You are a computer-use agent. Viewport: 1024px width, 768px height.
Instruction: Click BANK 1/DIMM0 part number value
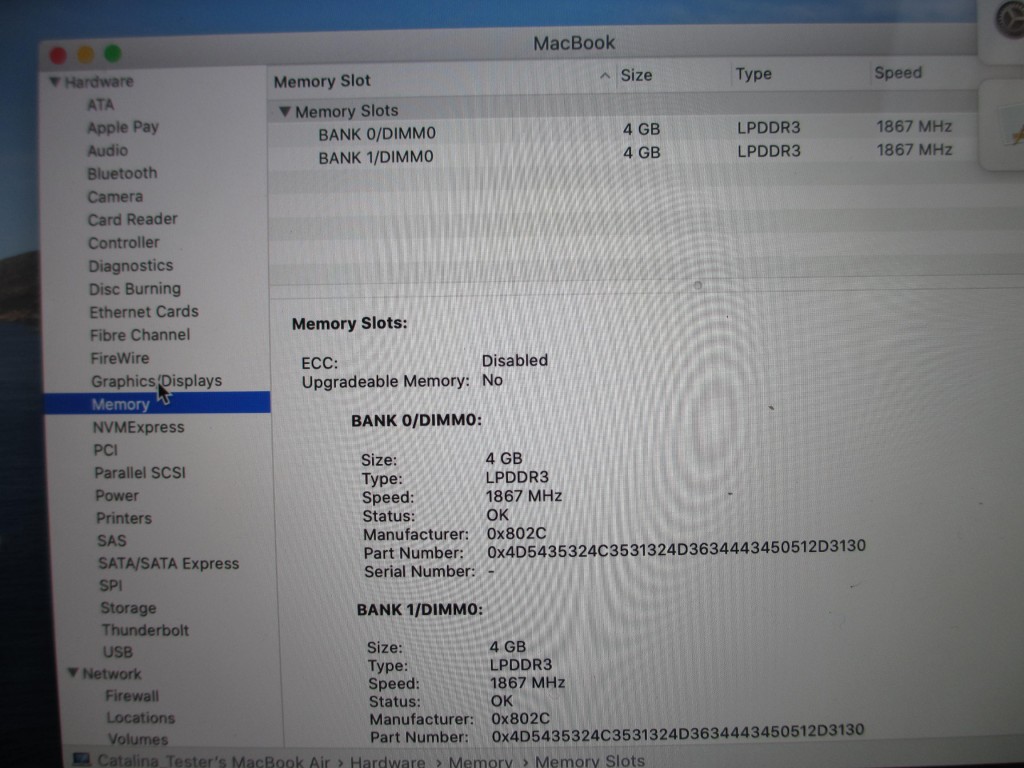[x=679, y=733]
